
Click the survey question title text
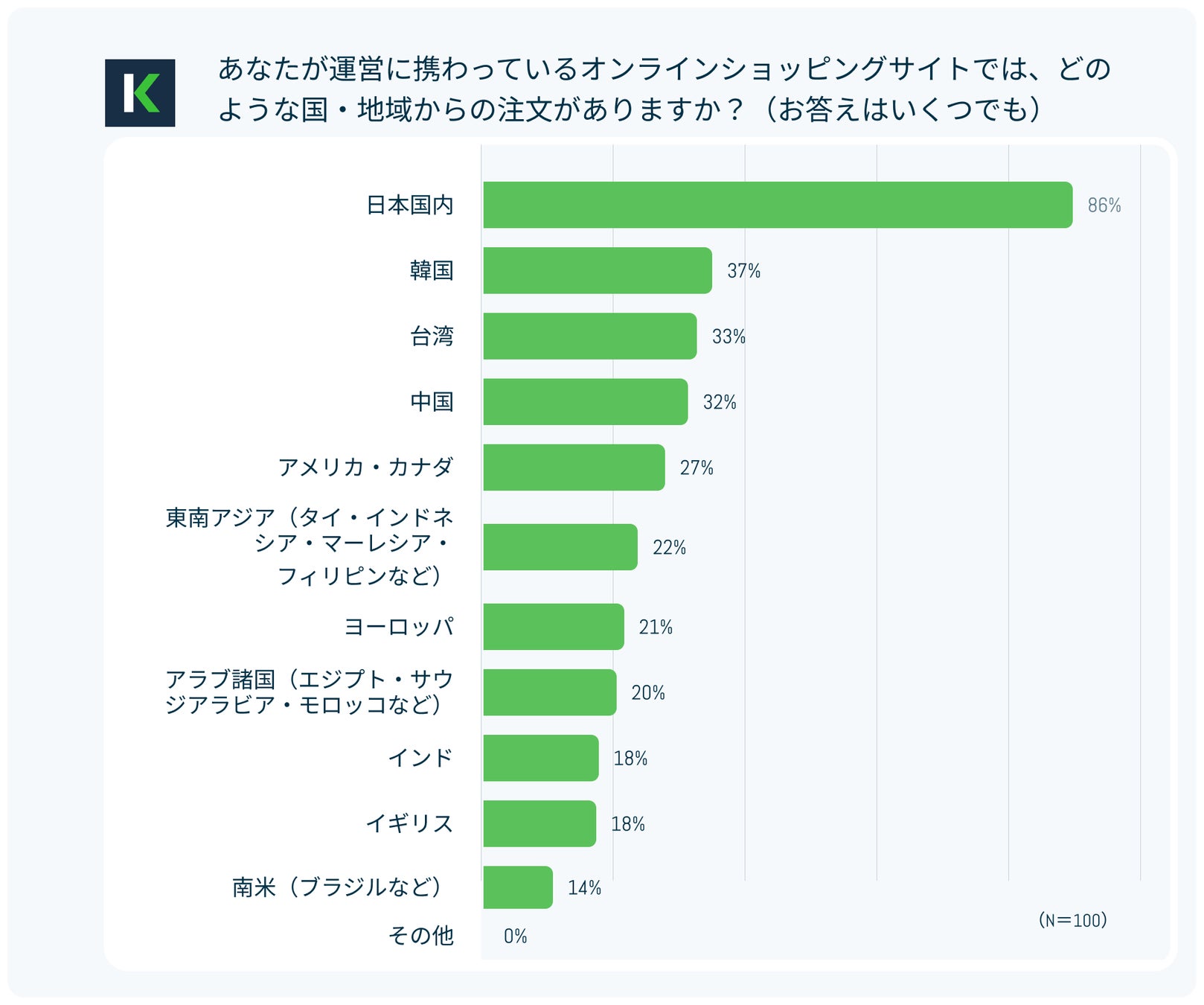664,89
